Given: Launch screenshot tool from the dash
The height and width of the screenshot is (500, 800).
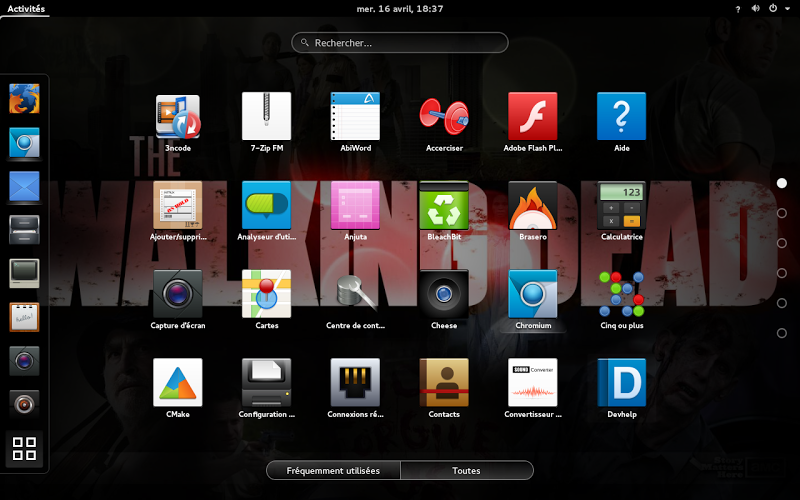Looking at the screenshot, I should tap(24, 361).
